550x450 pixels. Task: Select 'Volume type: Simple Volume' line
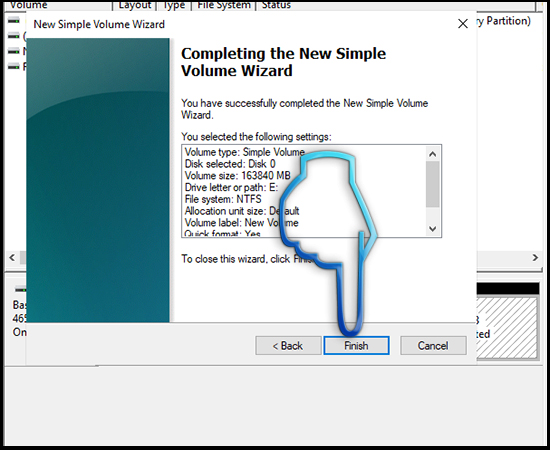coord(244,152)
